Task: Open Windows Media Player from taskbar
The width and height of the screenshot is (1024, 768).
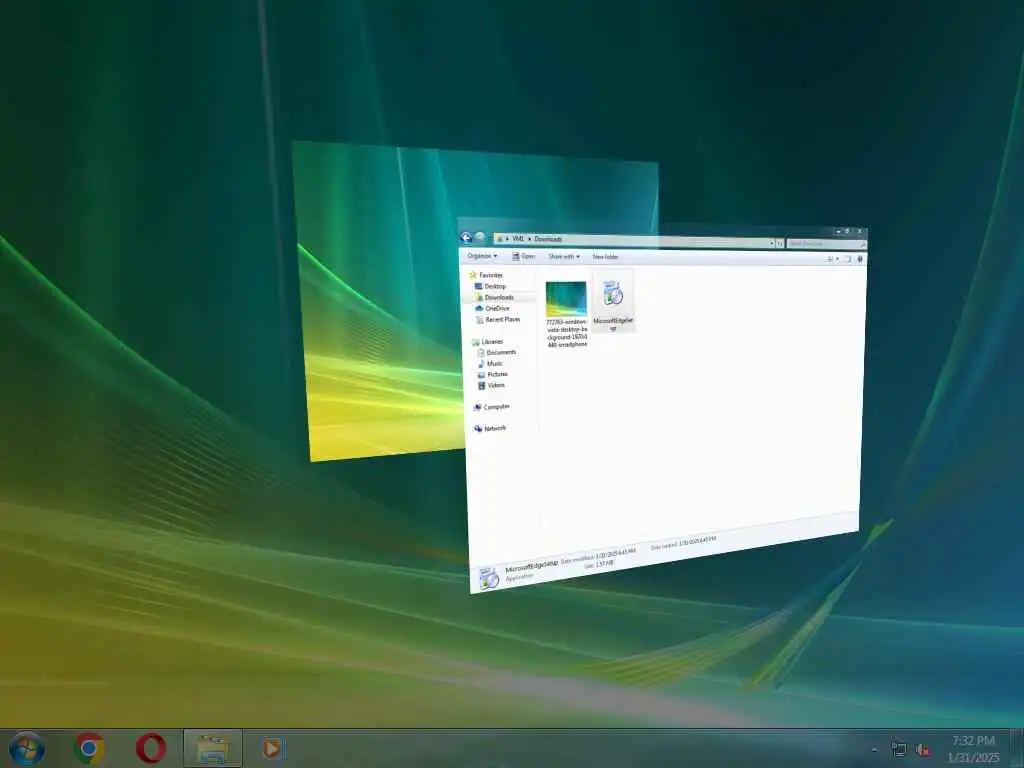Action: (272, 748)
